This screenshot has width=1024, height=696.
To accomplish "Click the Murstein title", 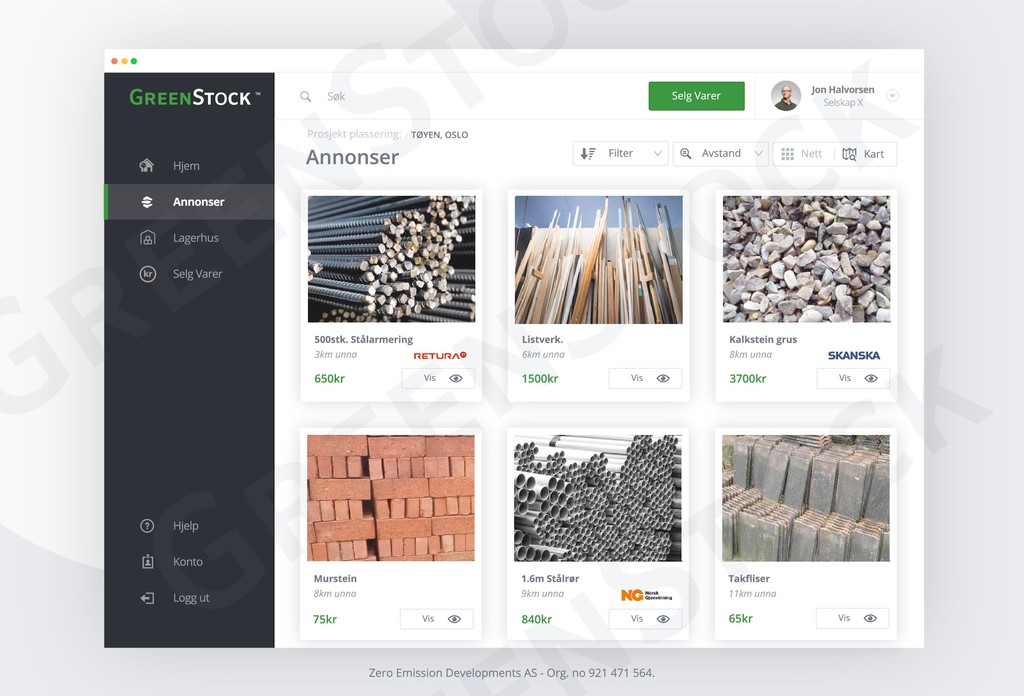I will (335, 578).
